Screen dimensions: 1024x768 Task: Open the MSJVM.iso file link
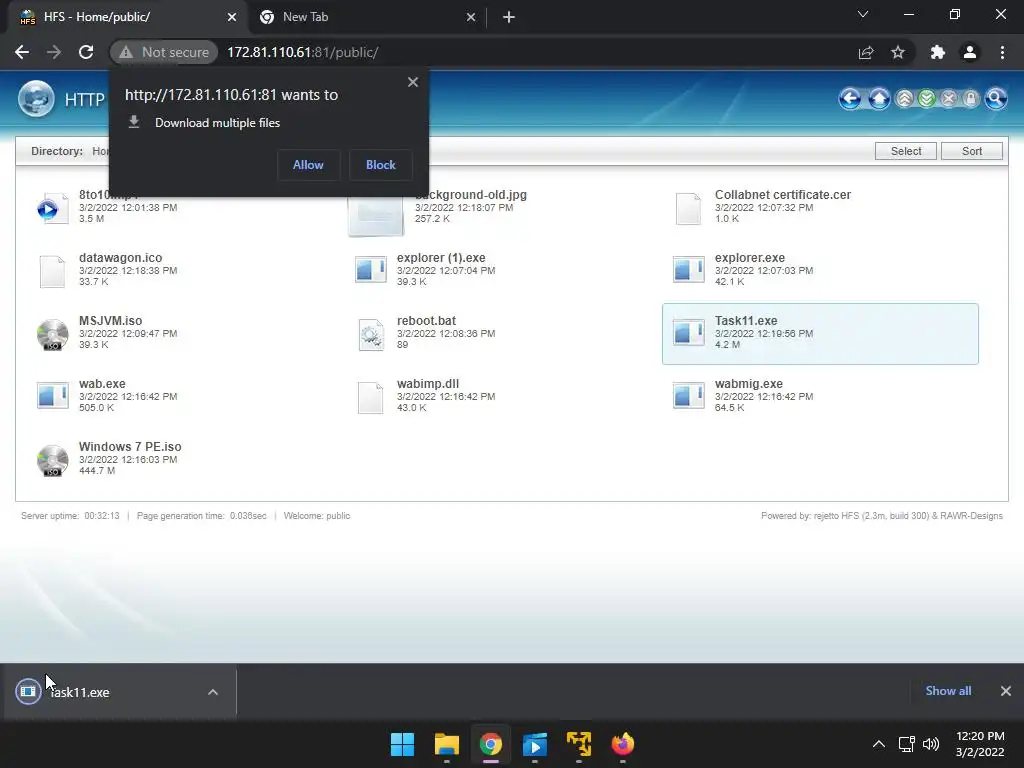(110, 321)
